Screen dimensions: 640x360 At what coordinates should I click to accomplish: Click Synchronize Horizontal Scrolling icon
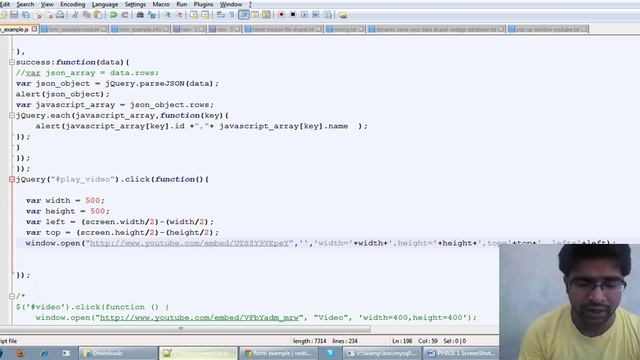coord(205,15)
